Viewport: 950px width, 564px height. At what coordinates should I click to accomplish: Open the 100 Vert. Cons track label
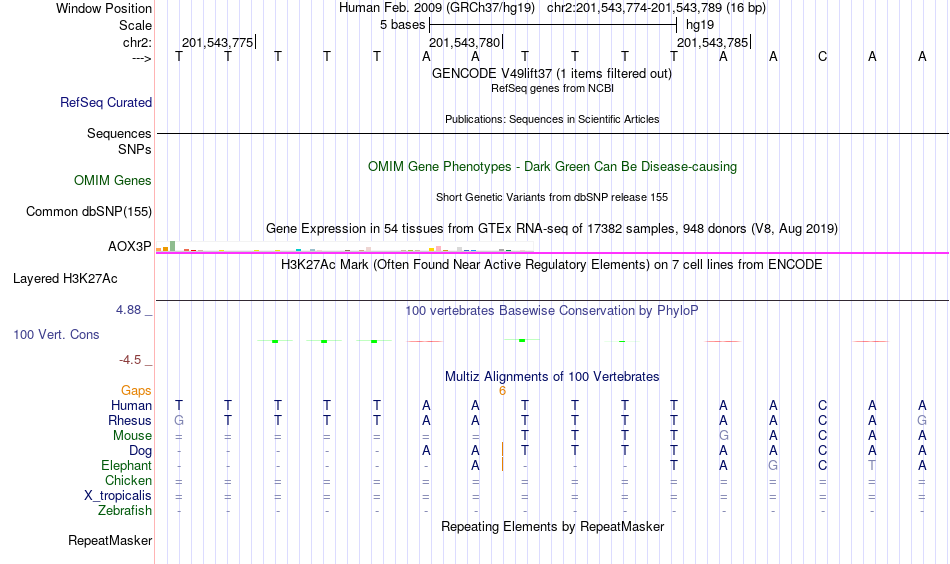56,334
